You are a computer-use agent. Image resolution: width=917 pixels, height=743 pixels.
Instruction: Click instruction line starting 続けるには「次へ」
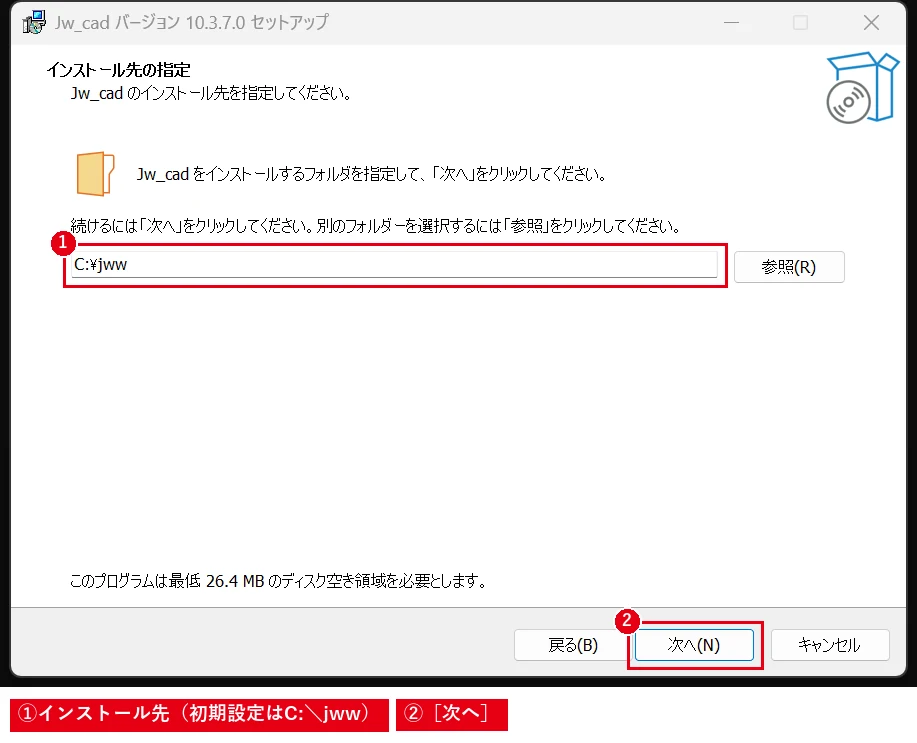point(375,226)
